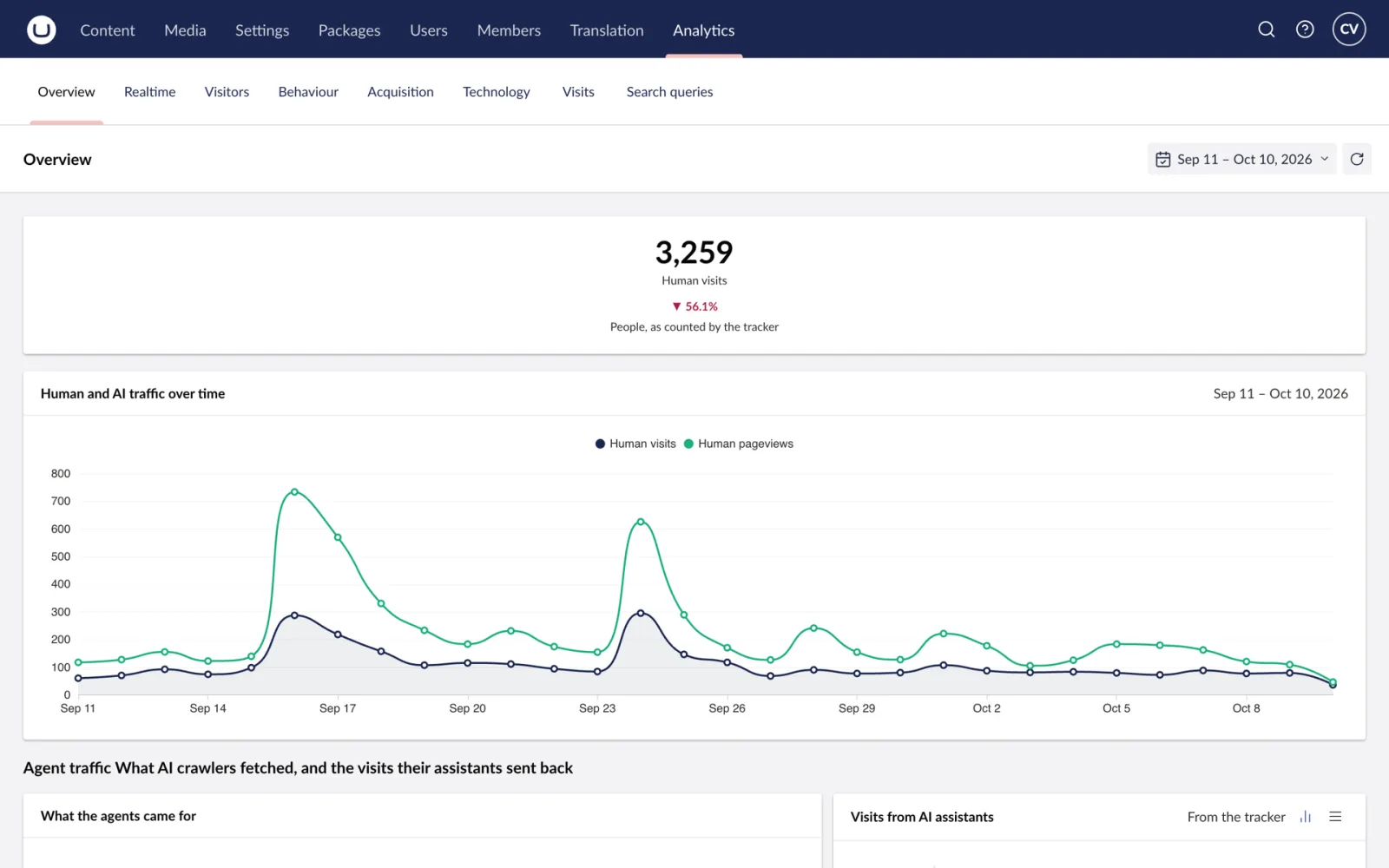Navigate to the Users section
Screen dimensions: 1389x868
[x=429, y=30]
